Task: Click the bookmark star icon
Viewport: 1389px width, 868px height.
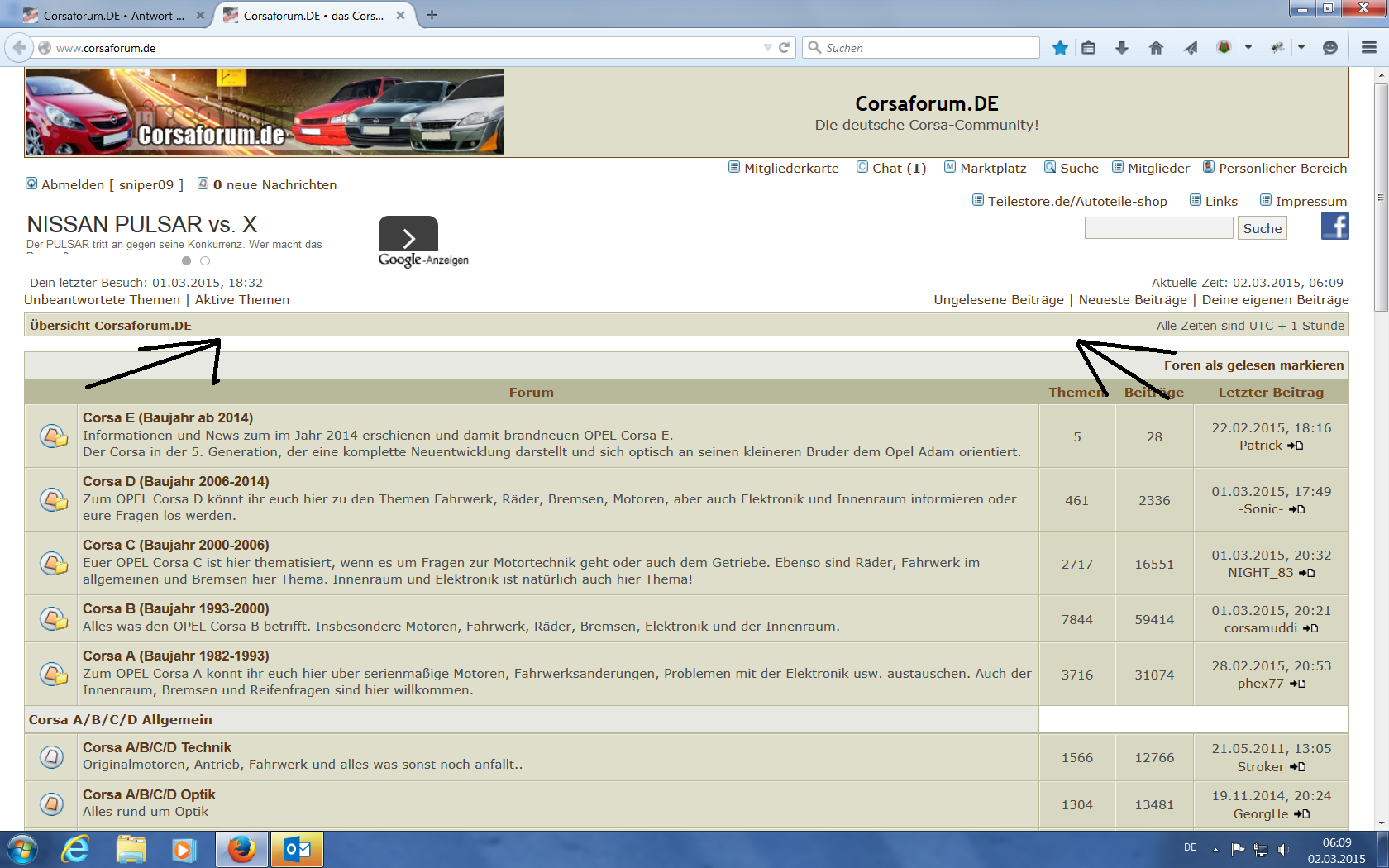Action: point(1060,48)
